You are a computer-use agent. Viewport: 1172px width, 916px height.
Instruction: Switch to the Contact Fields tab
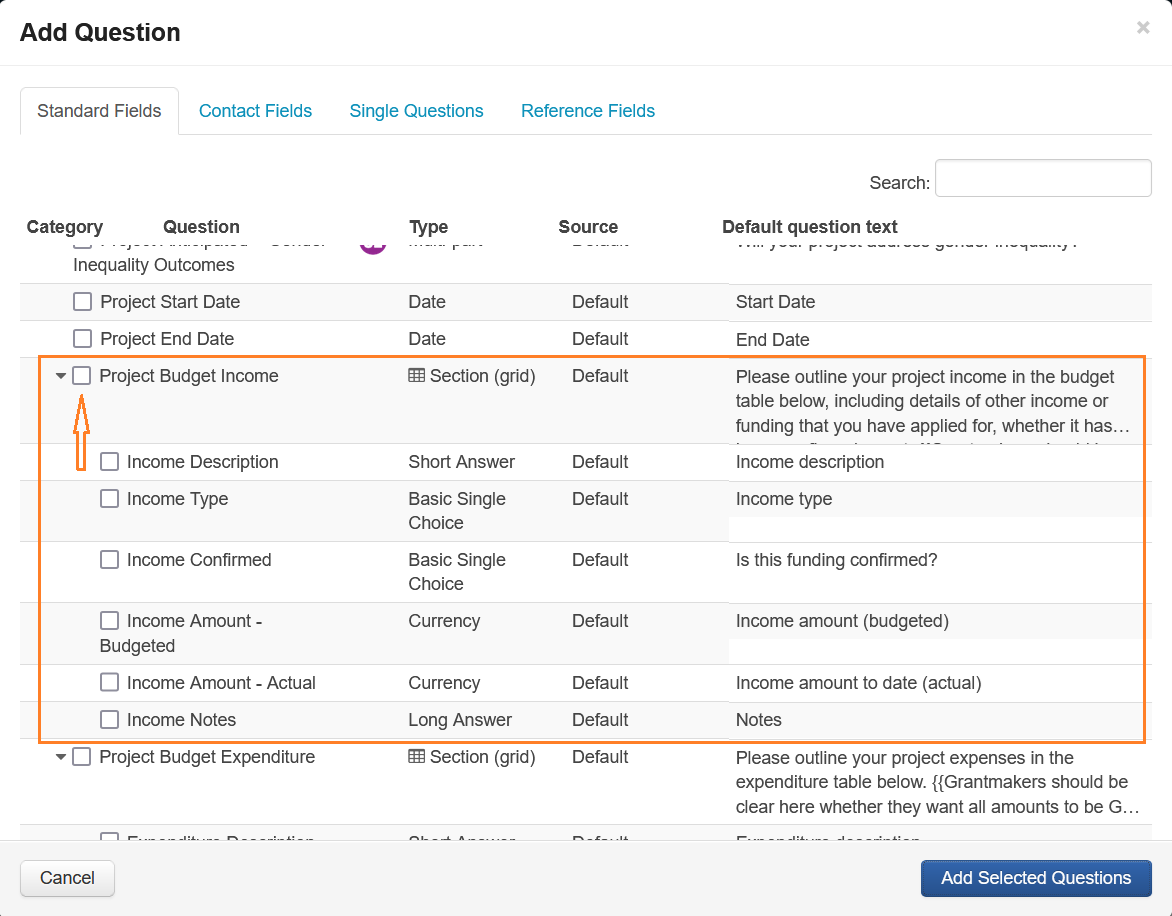click(255, 111)
